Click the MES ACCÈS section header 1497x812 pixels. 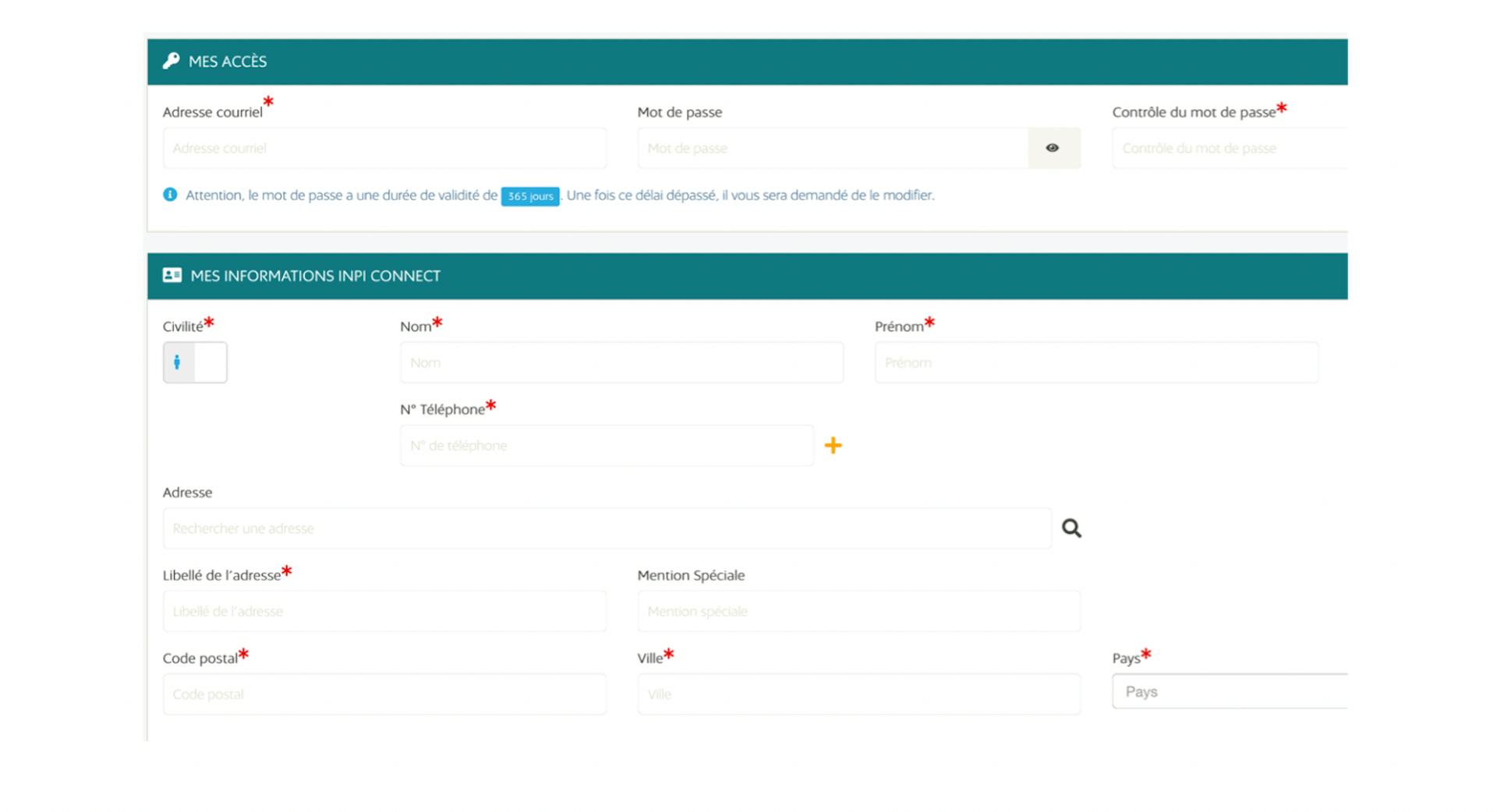click(x=747, y=62)
